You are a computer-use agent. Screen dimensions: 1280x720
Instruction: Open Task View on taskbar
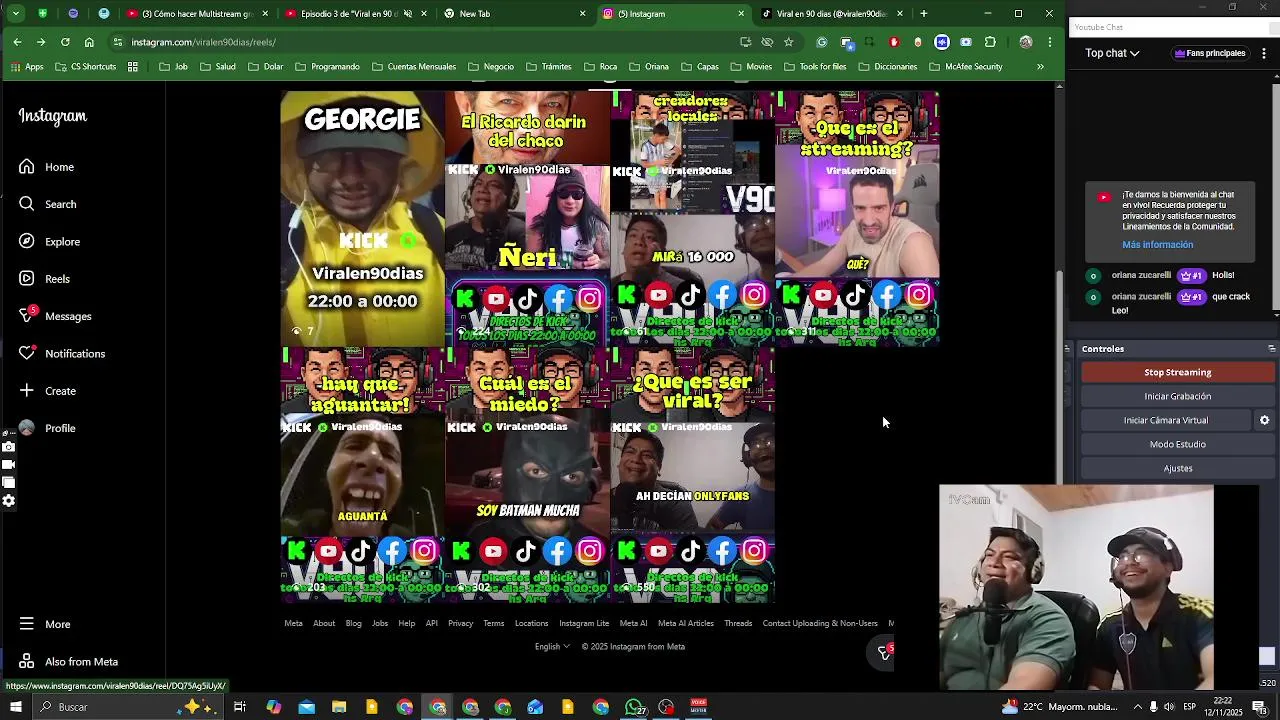[240, 707]
